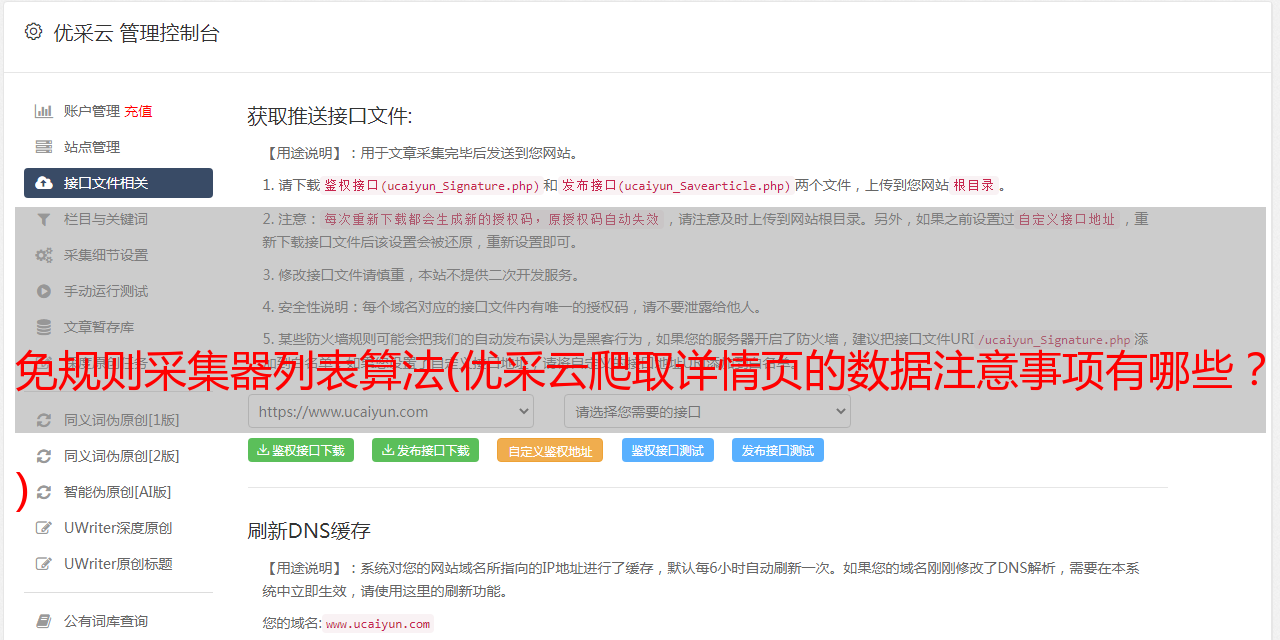Click the server icon beside 站点管理
This screenshot has height=640, width=1280.
pyautogui.click(x=44, y=147)
